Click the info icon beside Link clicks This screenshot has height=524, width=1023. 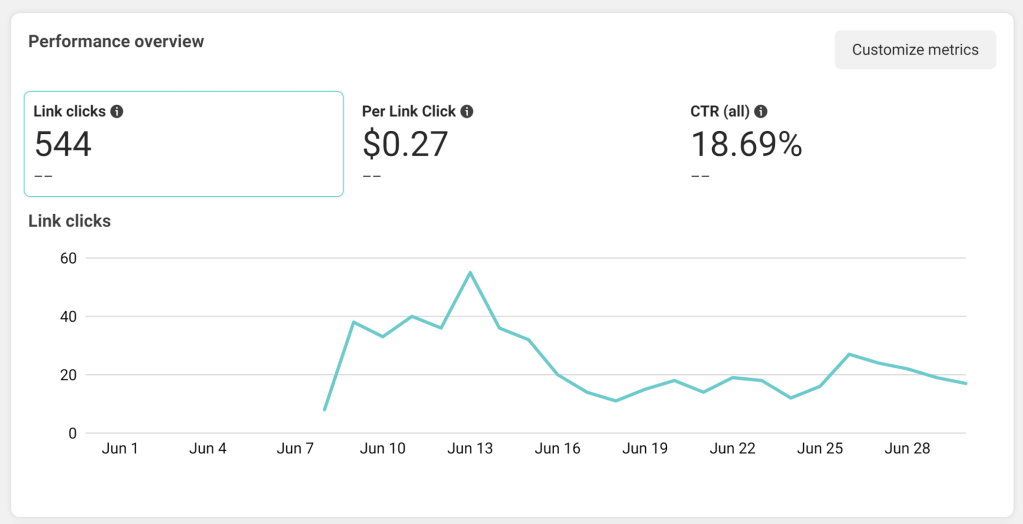(x=117, y=111)
